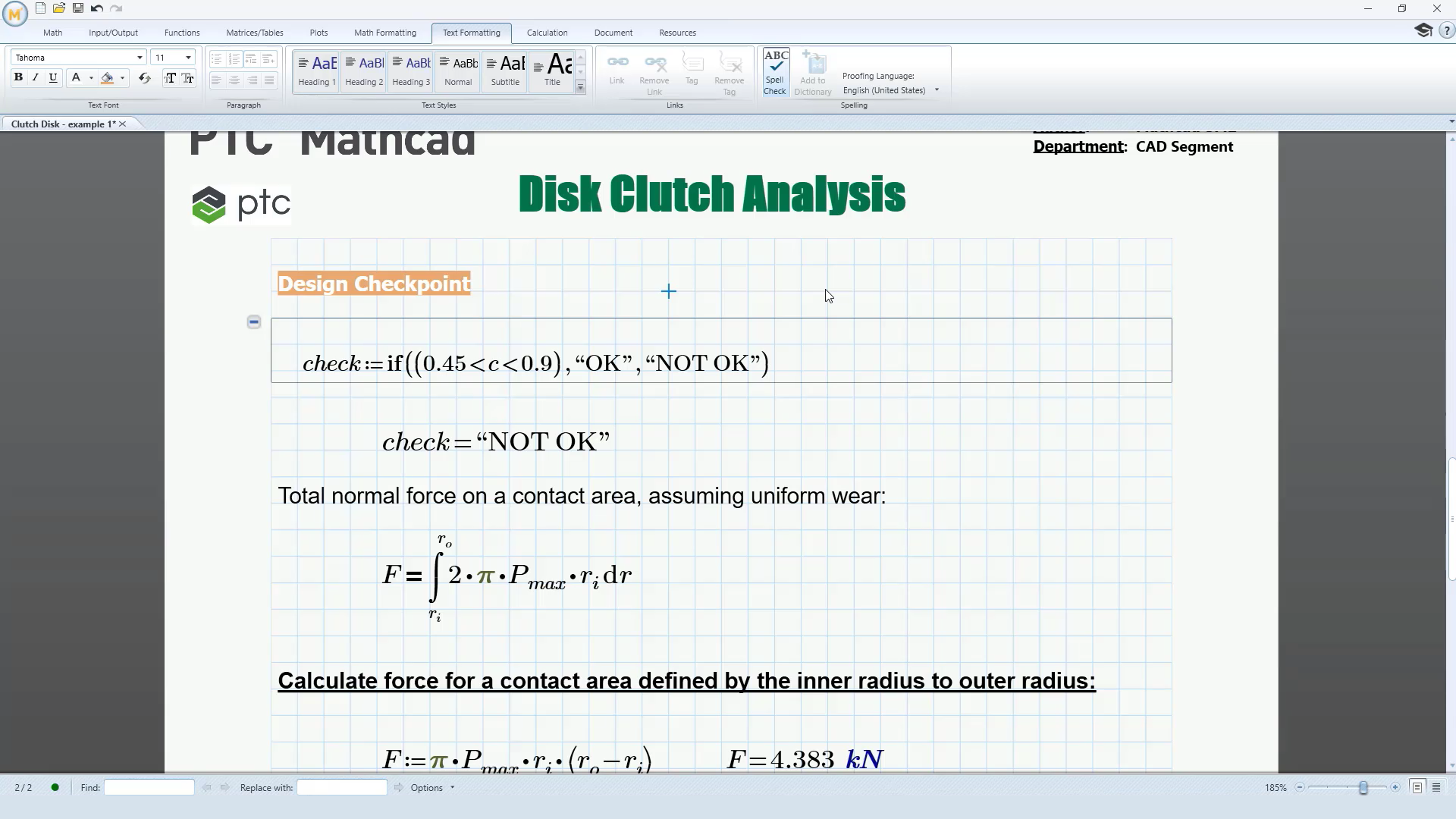Viewport: 1456px width, 819px height.
Task: Align paragraph text to the left
Action: coord(217,80)
